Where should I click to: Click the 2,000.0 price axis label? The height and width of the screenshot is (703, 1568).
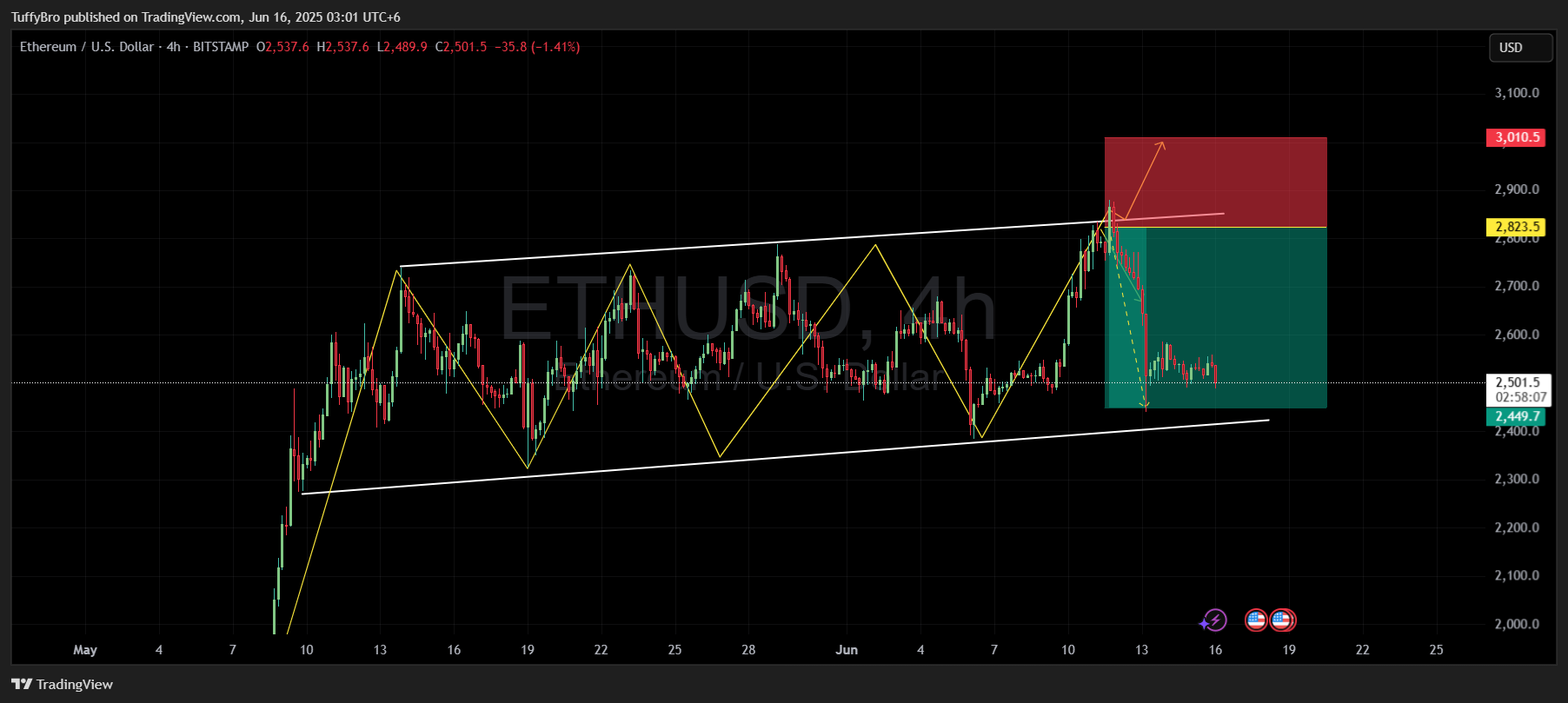tap(1517, 624)
